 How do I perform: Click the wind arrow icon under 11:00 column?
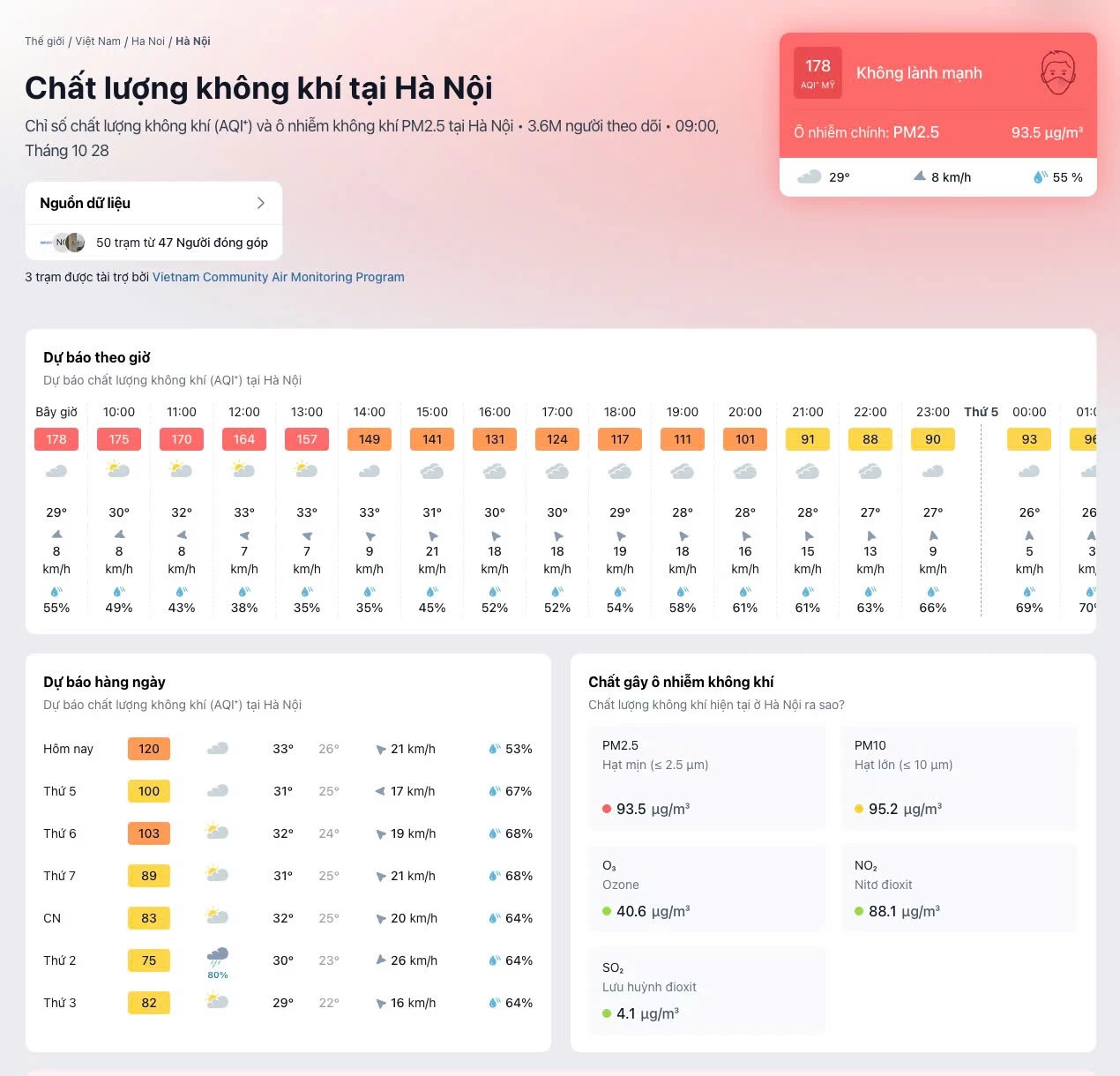(182, 534)
